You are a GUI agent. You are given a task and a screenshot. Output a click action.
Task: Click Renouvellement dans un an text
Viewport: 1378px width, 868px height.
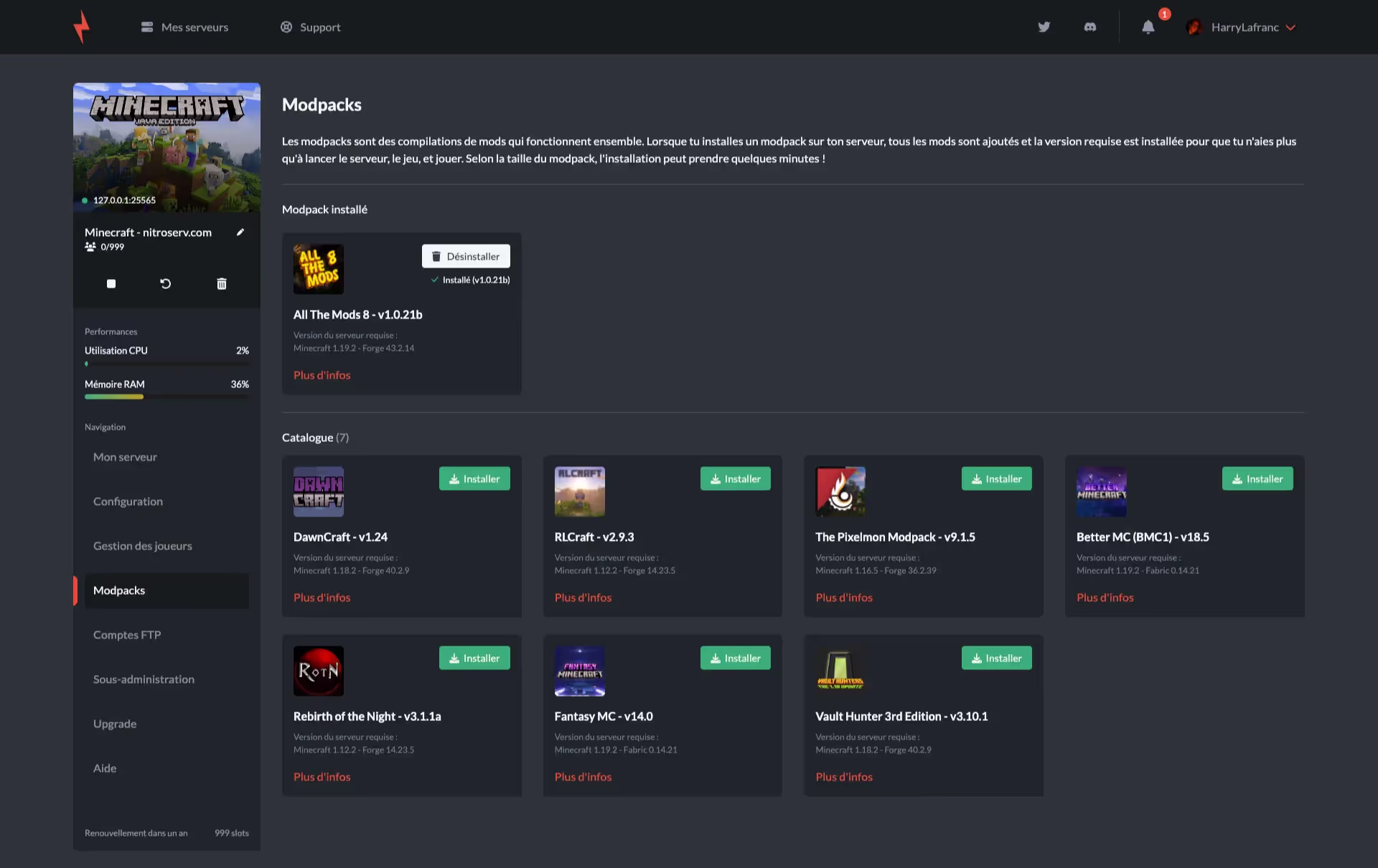point(136,833)
